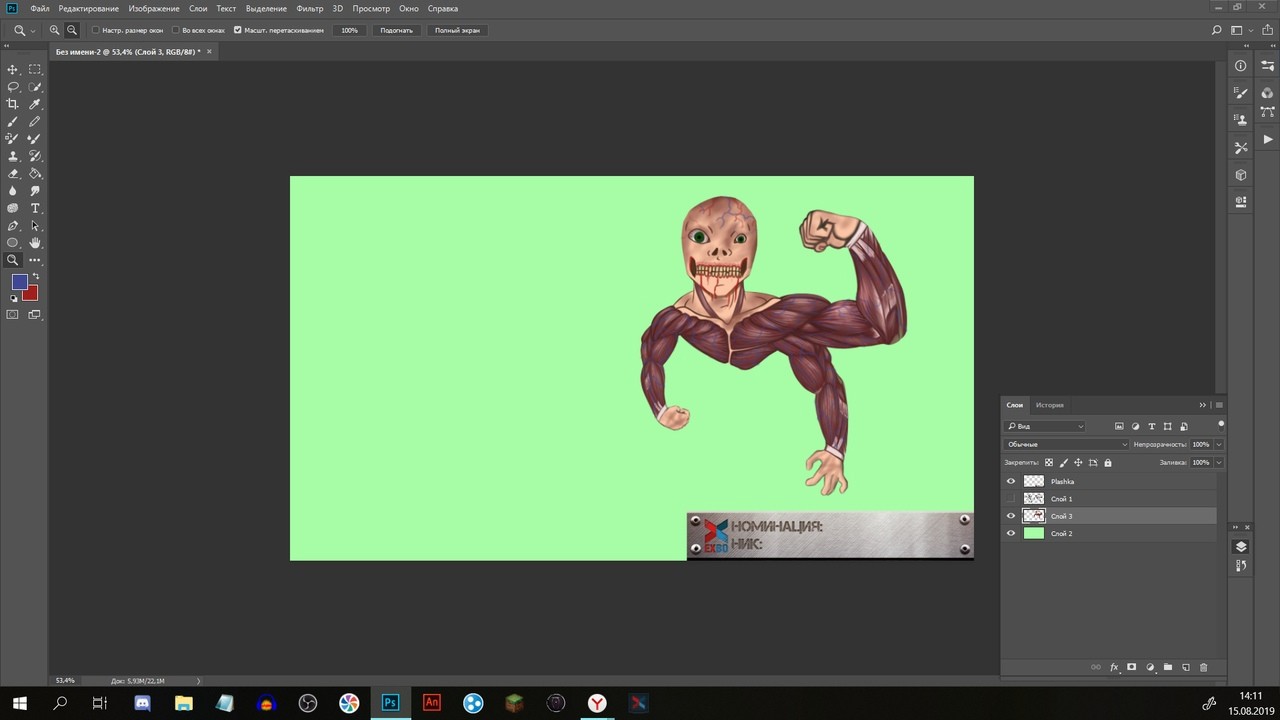Delete layer with trash icon
Screen dimensions: 1280x720
pyautogui.click(x=1204, y=667)
